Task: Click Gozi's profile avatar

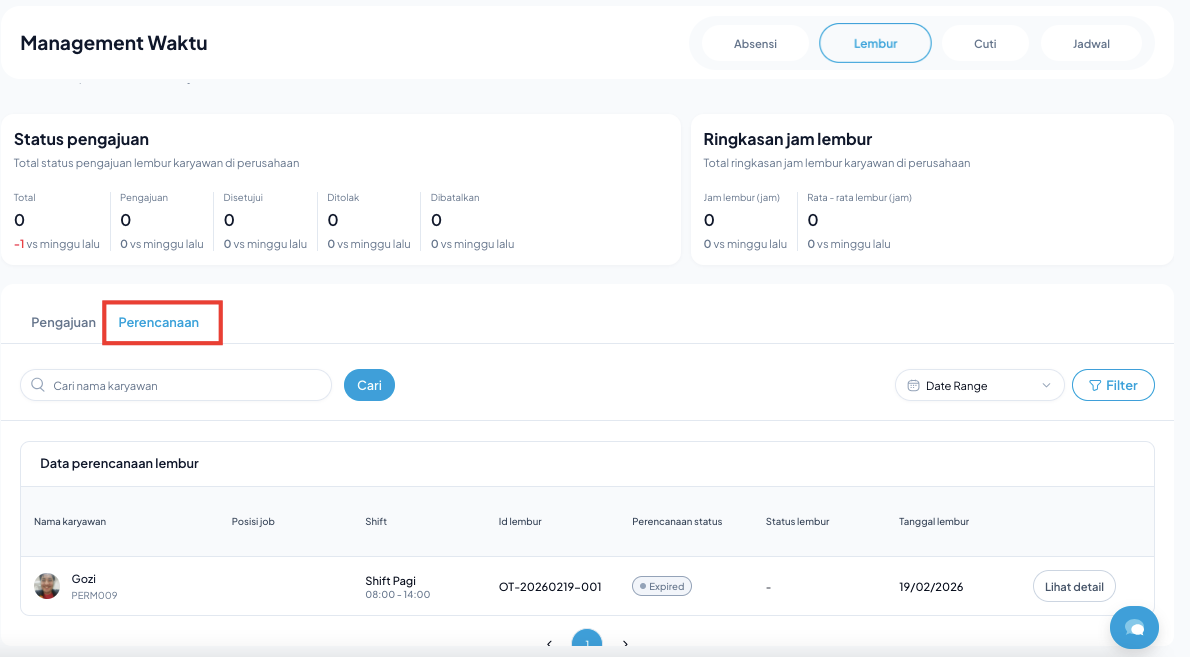Action: [47, 586]
